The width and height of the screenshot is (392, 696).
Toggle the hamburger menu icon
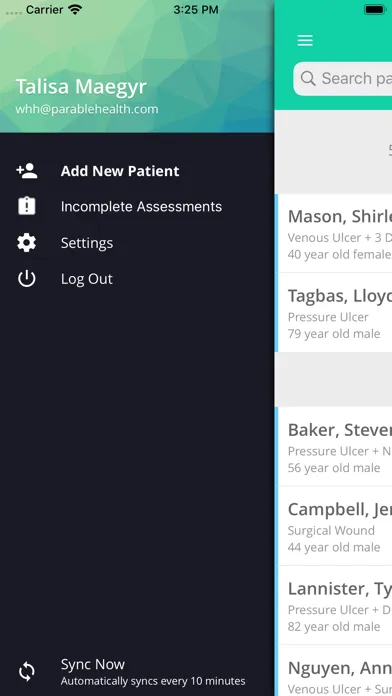(305, 40)
